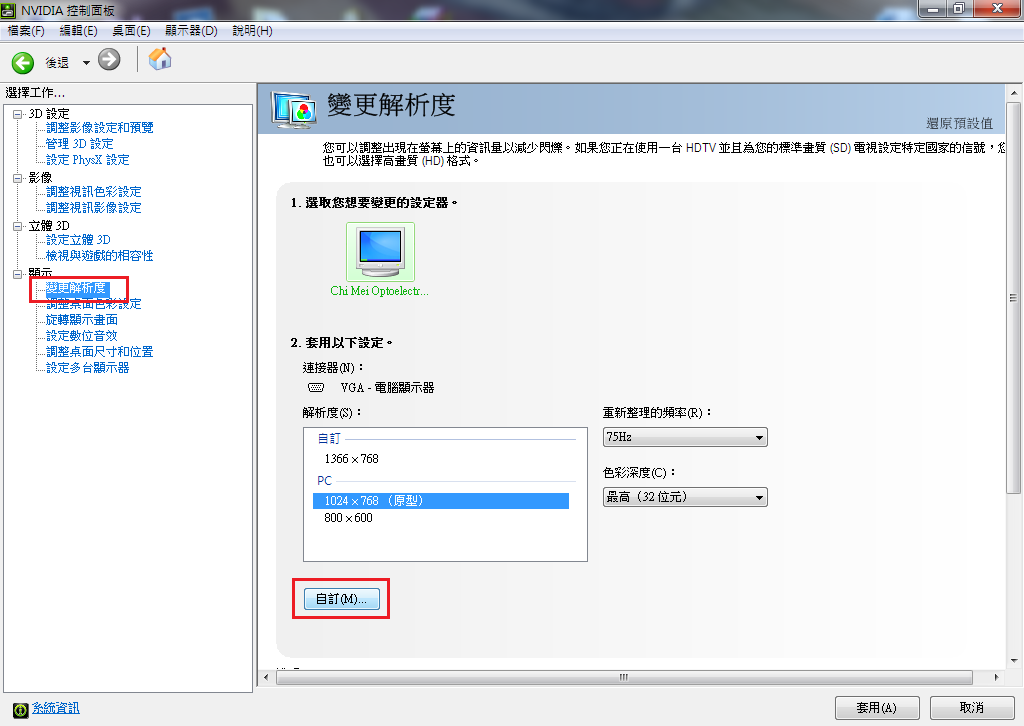Screen dimensions: 1024x726
Task: Open the 檔案(F) menu
Action: click(26, 31)
